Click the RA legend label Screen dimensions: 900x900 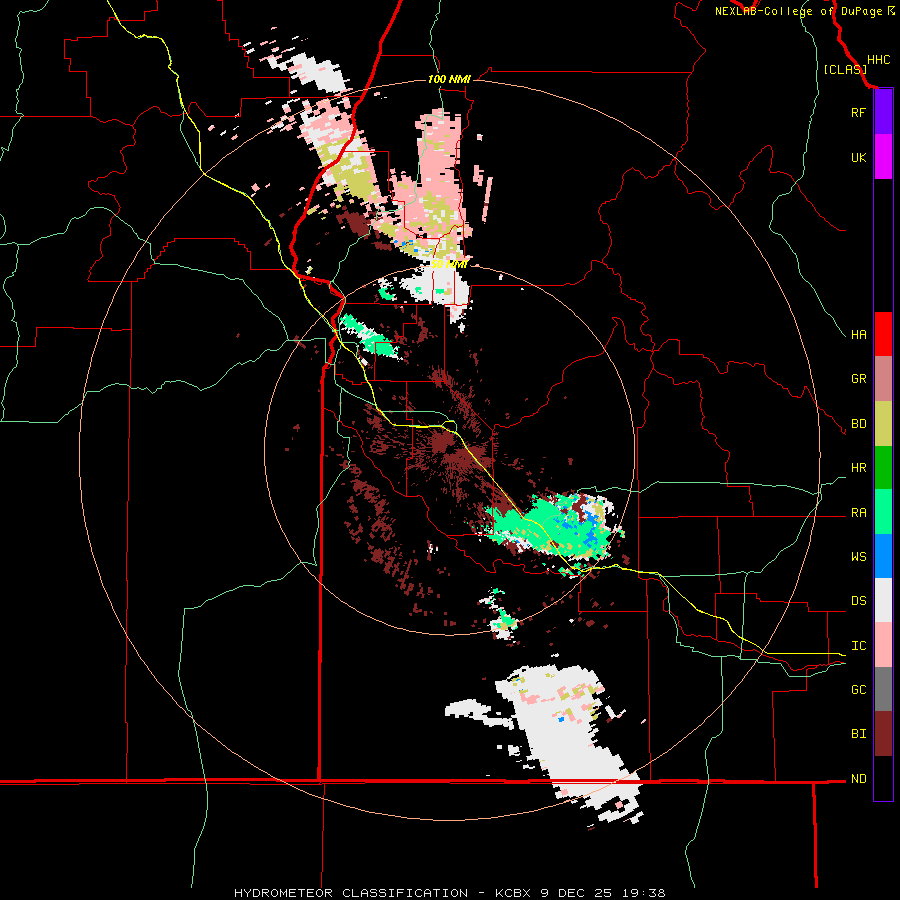[x=858, y=513]
